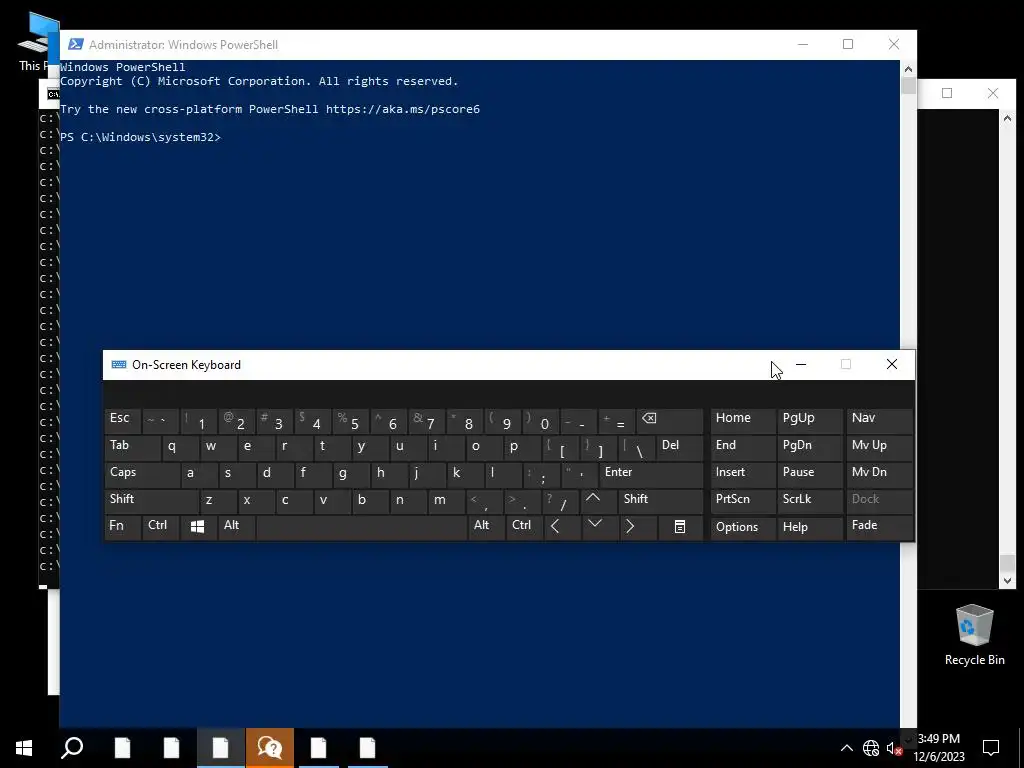Toggle the left Ctrl key

[x=160, y=526]
